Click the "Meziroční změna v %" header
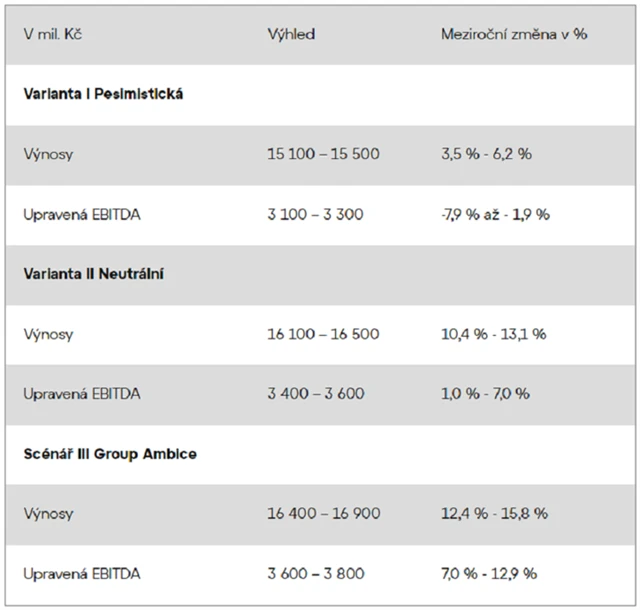The image size is (640, 610). point(514,34)
